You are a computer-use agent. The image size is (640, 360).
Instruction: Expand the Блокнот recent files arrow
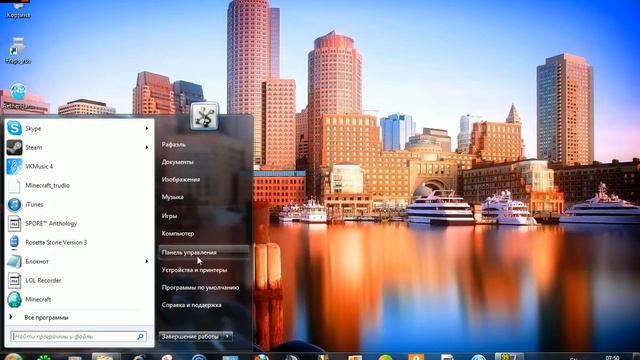tap(147, 261)
